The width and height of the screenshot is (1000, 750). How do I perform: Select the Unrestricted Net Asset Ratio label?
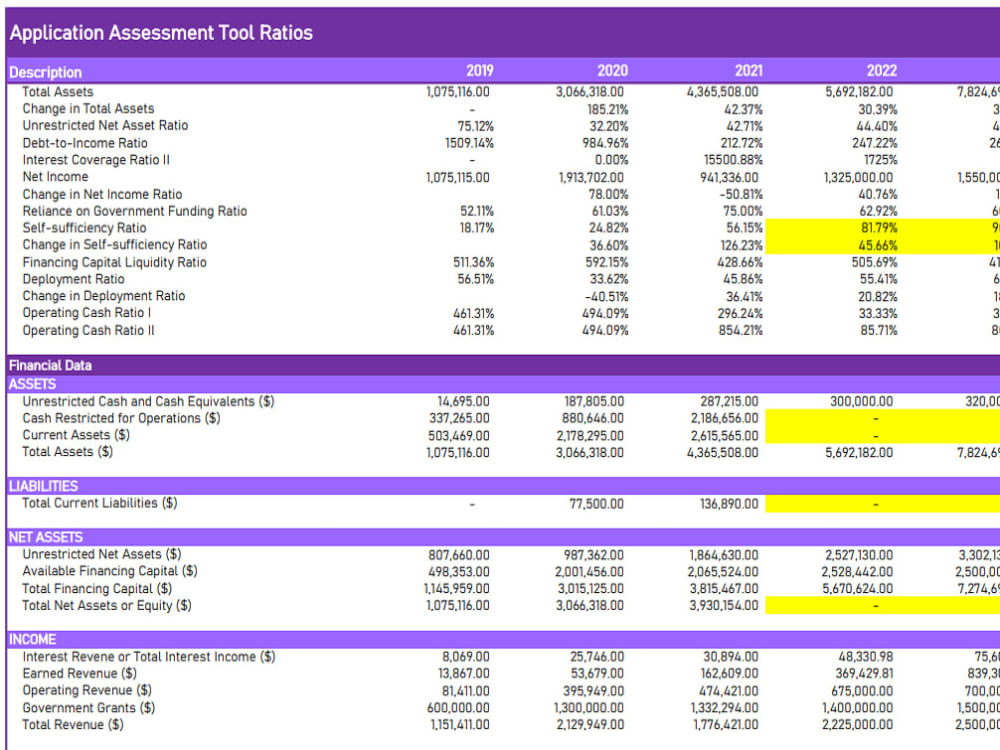point(105,126)
